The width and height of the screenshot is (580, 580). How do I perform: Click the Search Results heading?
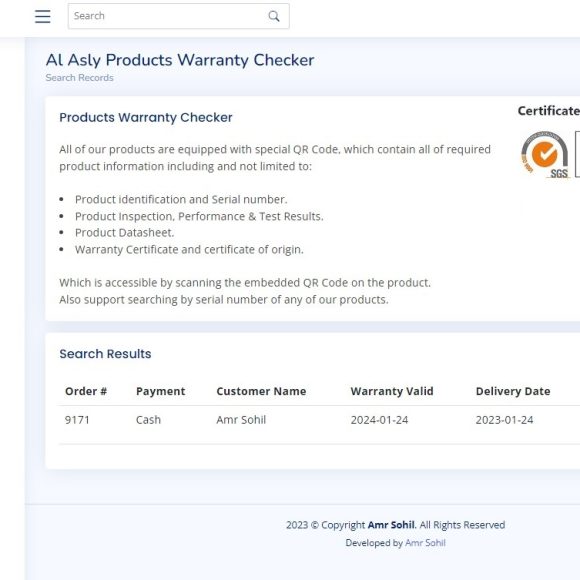point(105,354)
